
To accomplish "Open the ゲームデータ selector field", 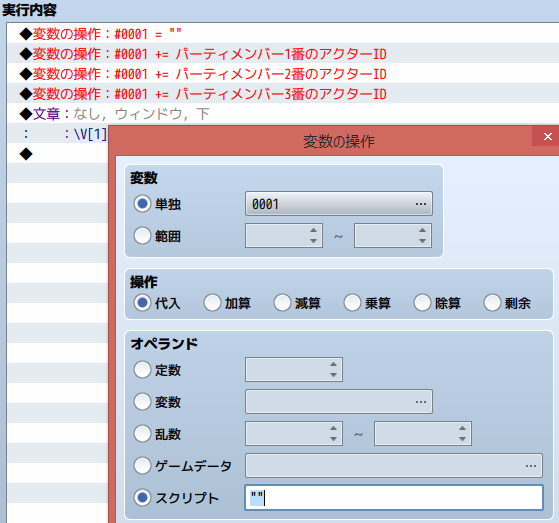I will click(394, 465).
